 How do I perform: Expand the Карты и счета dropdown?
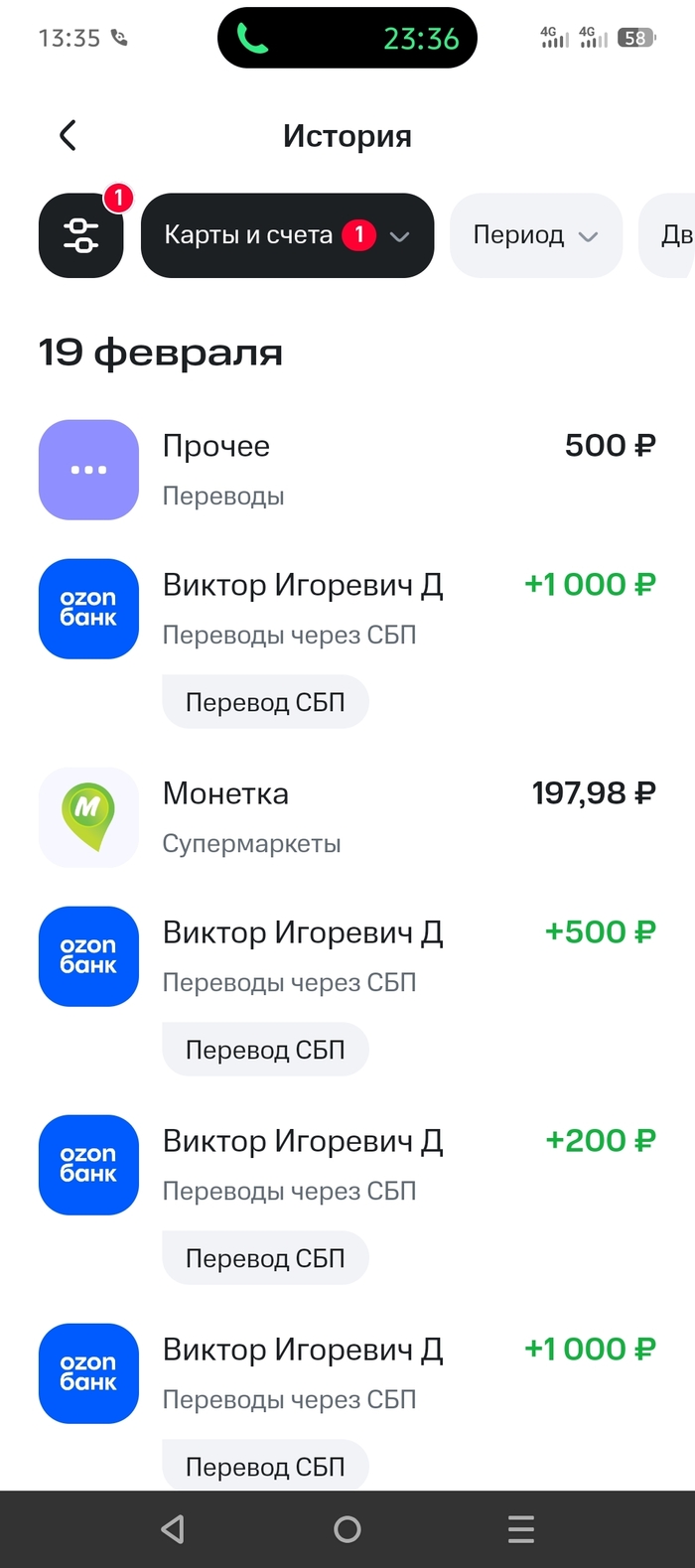pos(288,235)
